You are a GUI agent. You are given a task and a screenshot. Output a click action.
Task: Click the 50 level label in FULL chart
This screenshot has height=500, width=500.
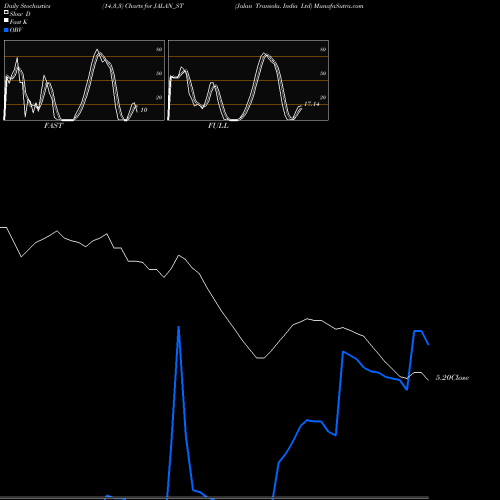[323, 73]
